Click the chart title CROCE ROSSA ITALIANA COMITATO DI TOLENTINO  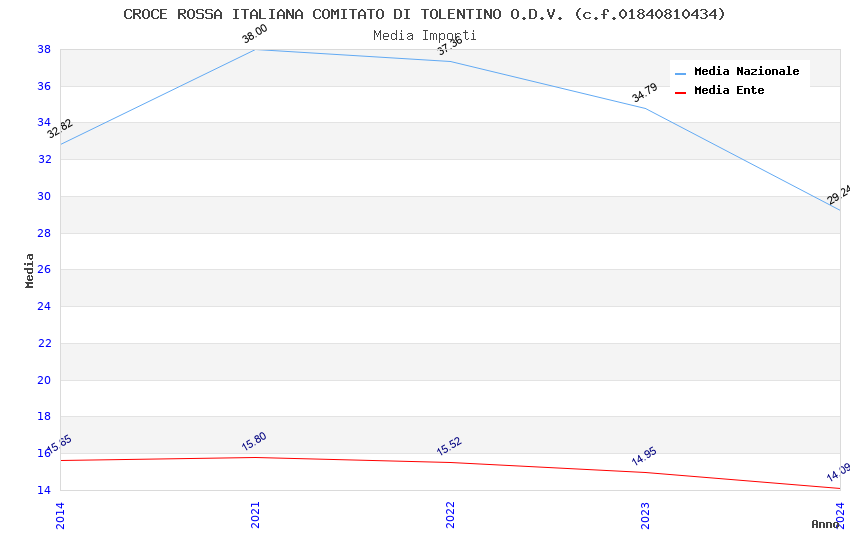coord(424,14)
